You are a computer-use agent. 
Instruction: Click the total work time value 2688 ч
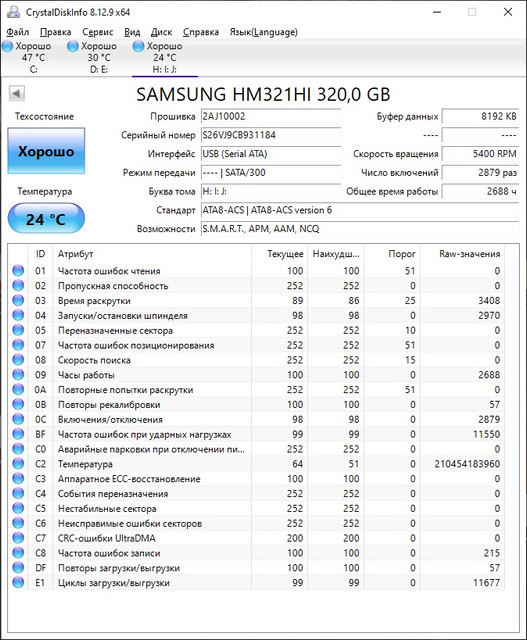(x=480, y=191)
